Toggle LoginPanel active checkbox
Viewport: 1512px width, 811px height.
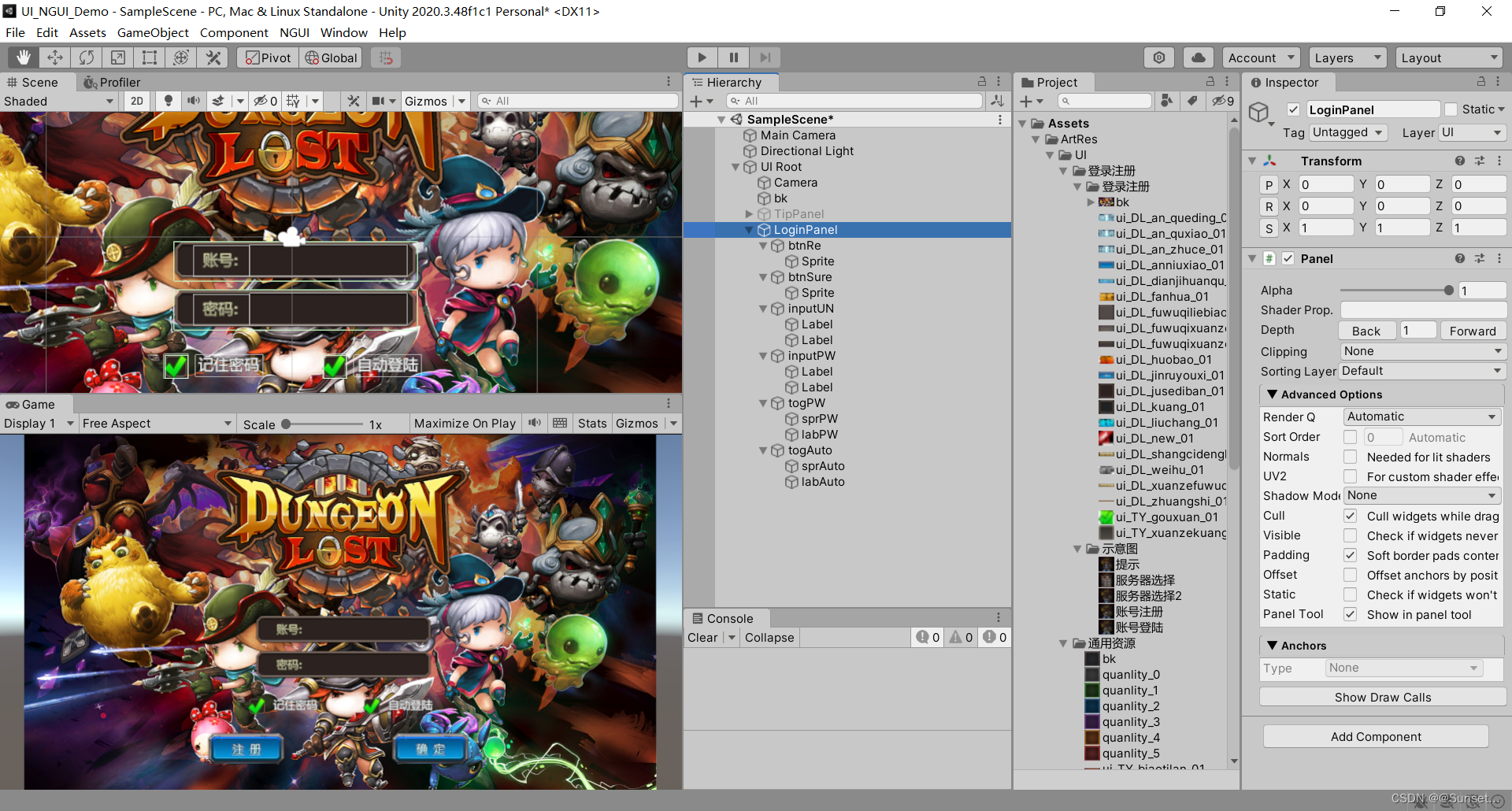pyautogui.click(x=1293, y=109)
